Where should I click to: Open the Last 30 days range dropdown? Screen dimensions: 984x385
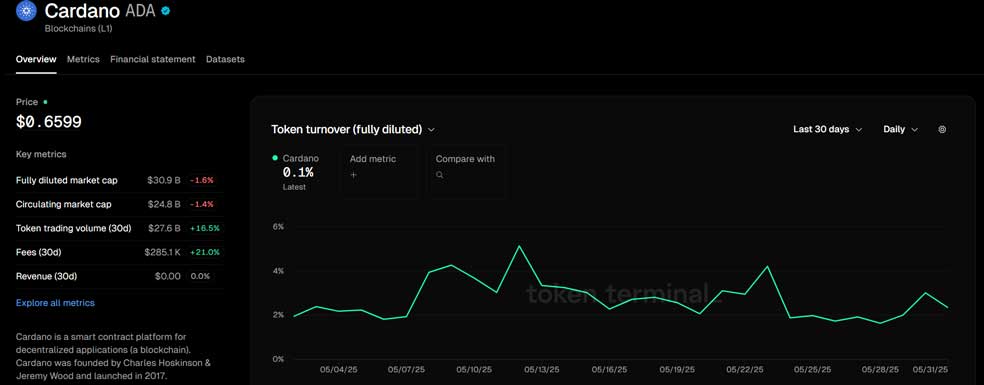[828, 129]
